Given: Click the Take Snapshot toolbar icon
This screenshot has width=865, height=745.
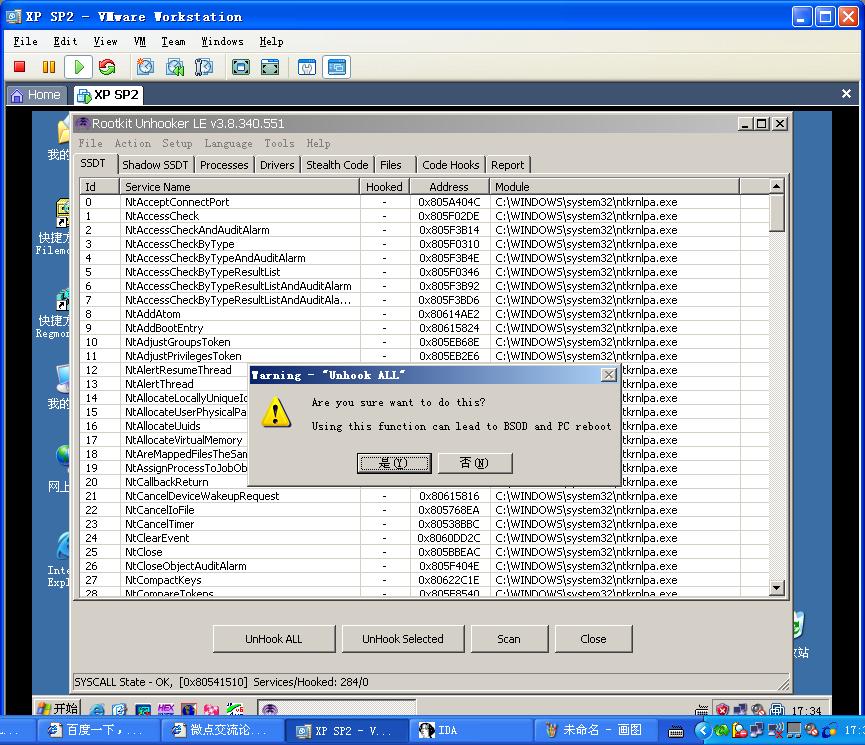Looking at the screenshot, I should pyautogui.click(x=145, y=67).
